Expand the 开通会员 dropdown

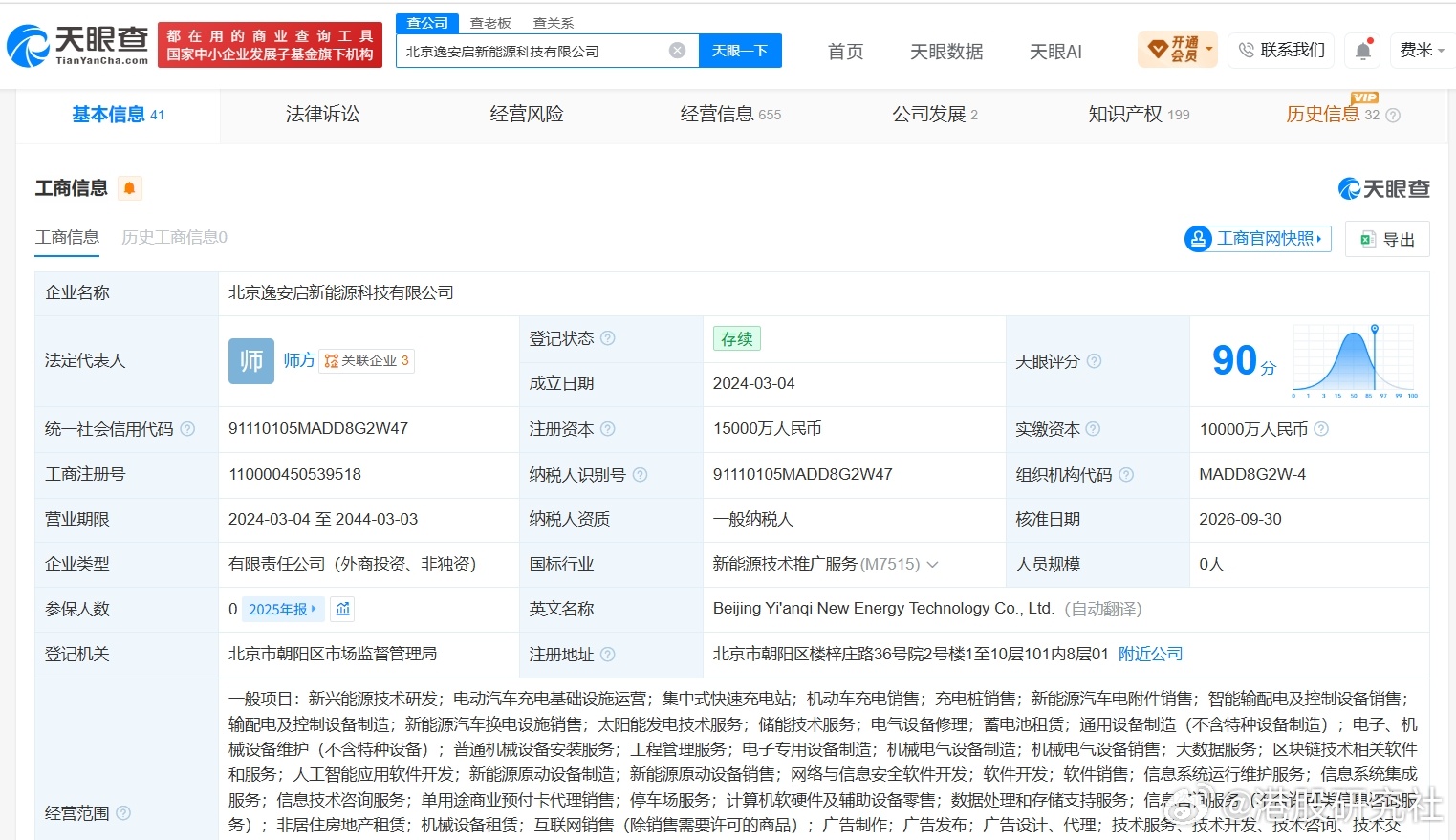click(x=1178, y=50)
